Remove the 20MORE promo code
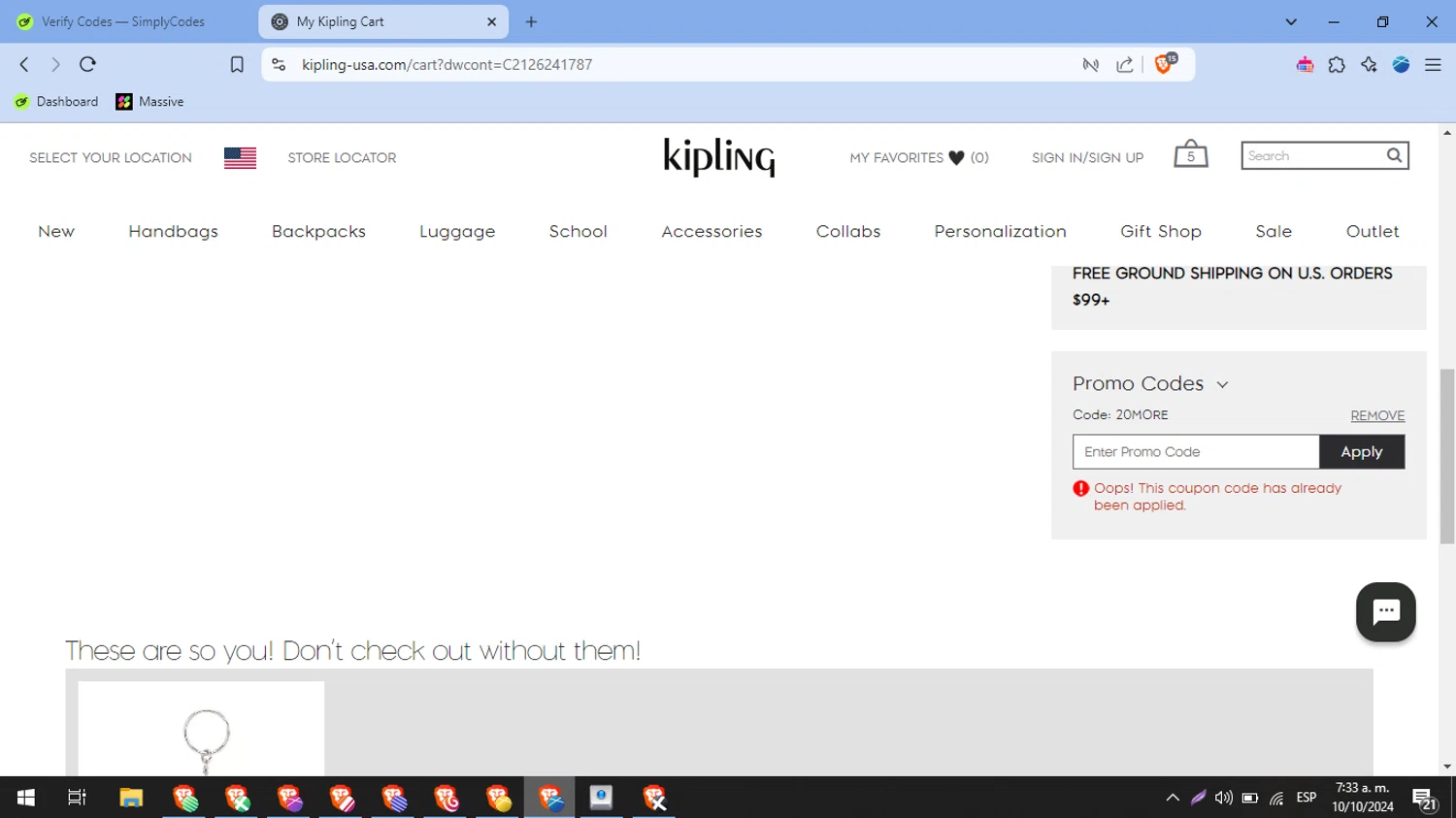 pyautogui.click(x=1377, y=415)
